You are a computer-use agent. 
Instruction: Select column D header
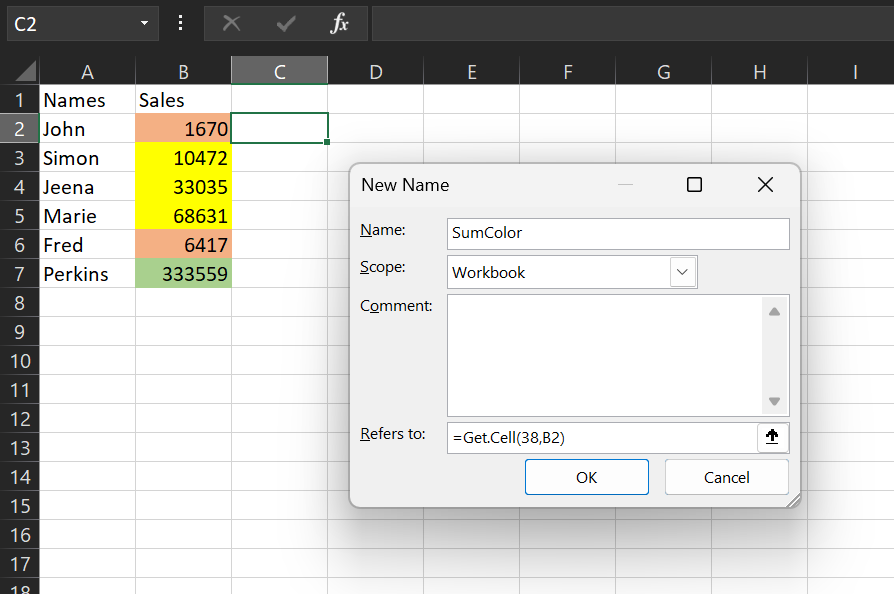point(375,71)
